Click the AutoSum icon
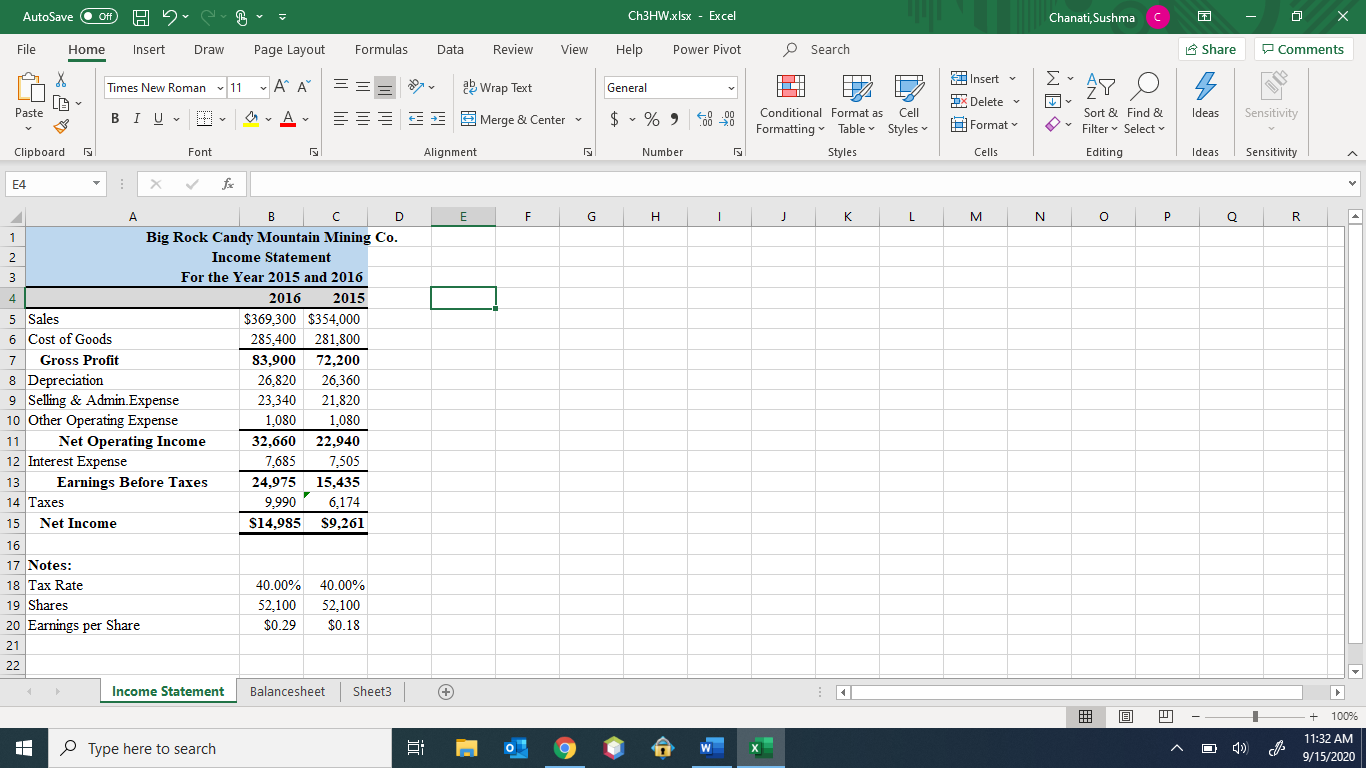This screenshot has width=1366, height=768. pyautogui.click(x=1052, y=80)
